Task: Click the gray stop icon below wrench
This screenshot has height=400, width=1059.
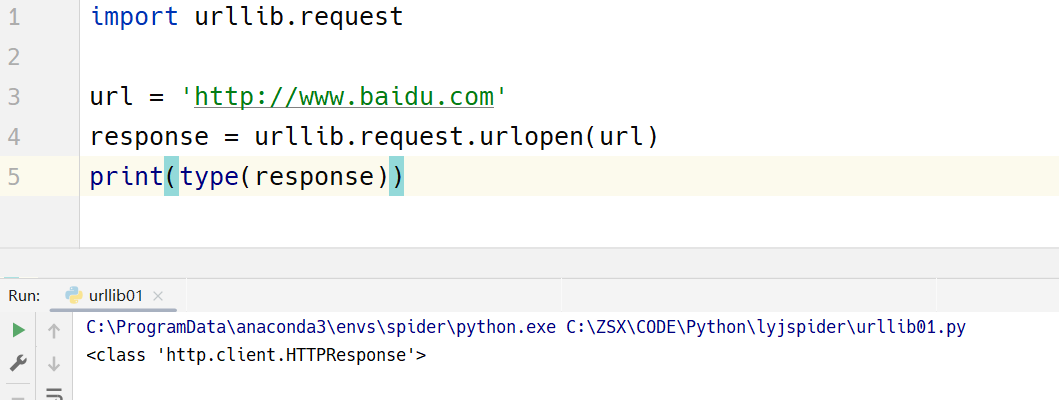Action: coord(19,397)
